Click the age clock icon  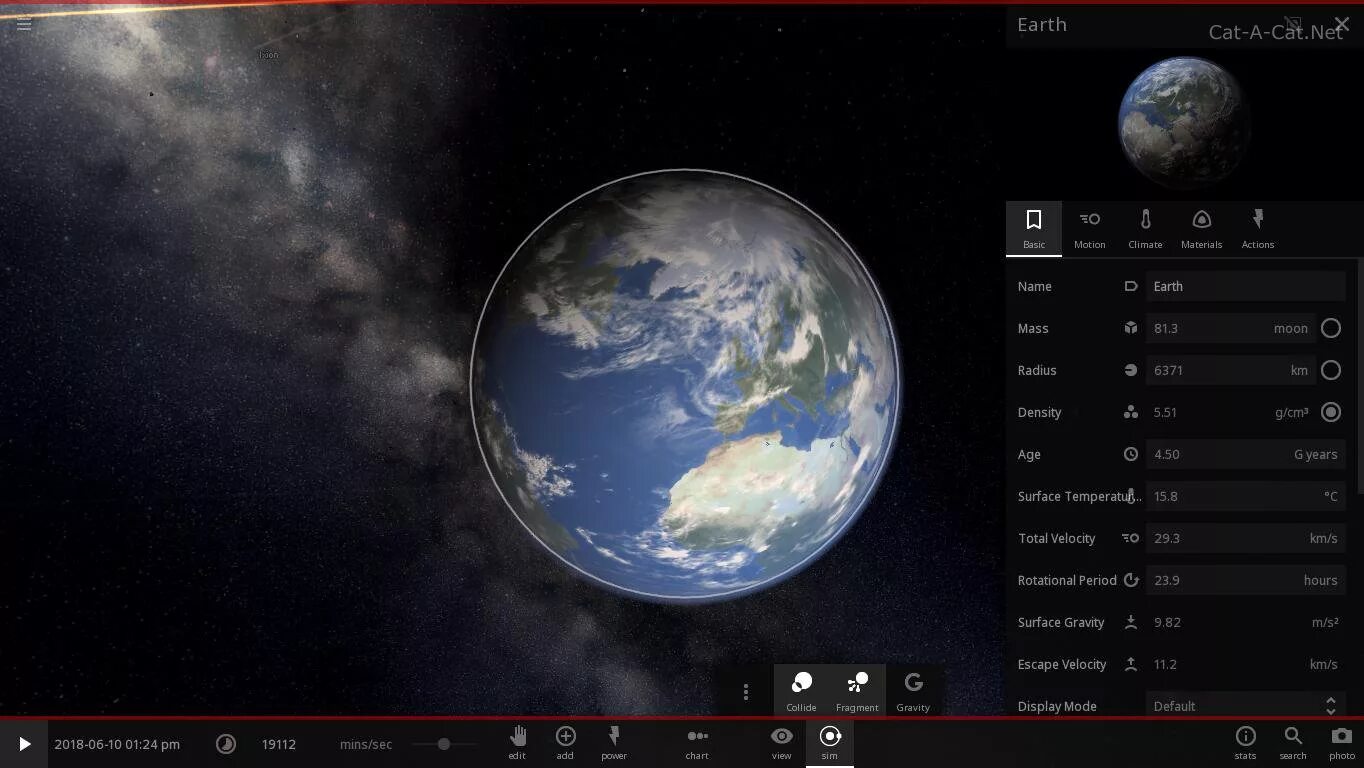(x=1131, y=454)
